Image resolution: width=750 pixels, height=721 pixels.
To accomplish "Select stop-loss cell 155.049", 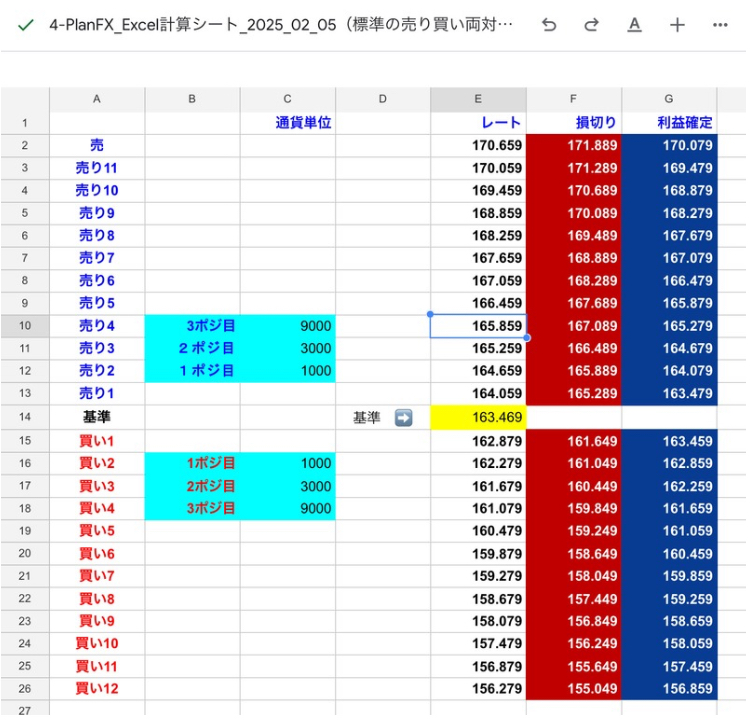I will (574, 688).
